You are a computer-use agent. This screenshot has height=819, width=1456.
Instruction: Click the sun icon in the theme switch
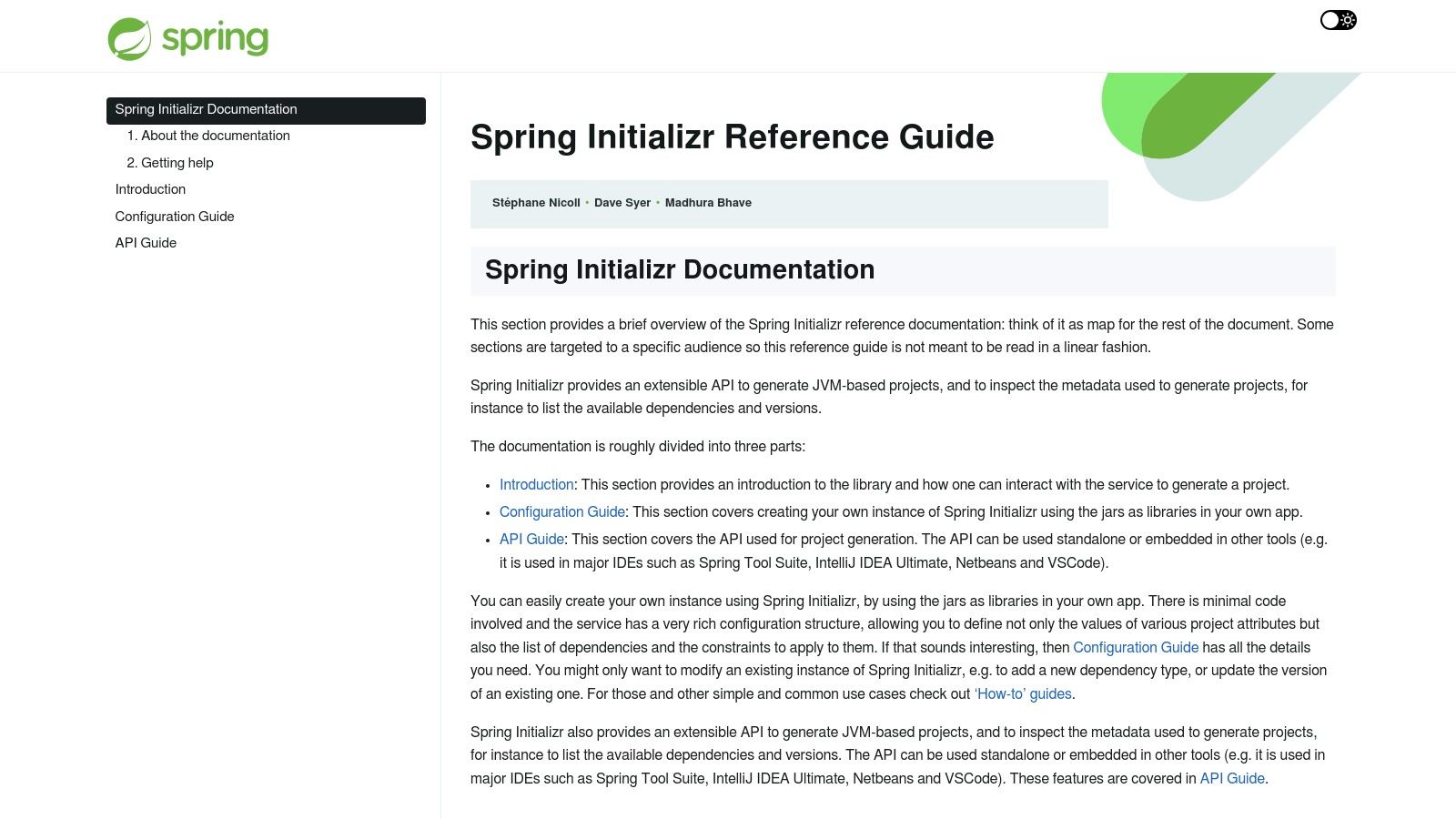click(x=1347, y=19)
